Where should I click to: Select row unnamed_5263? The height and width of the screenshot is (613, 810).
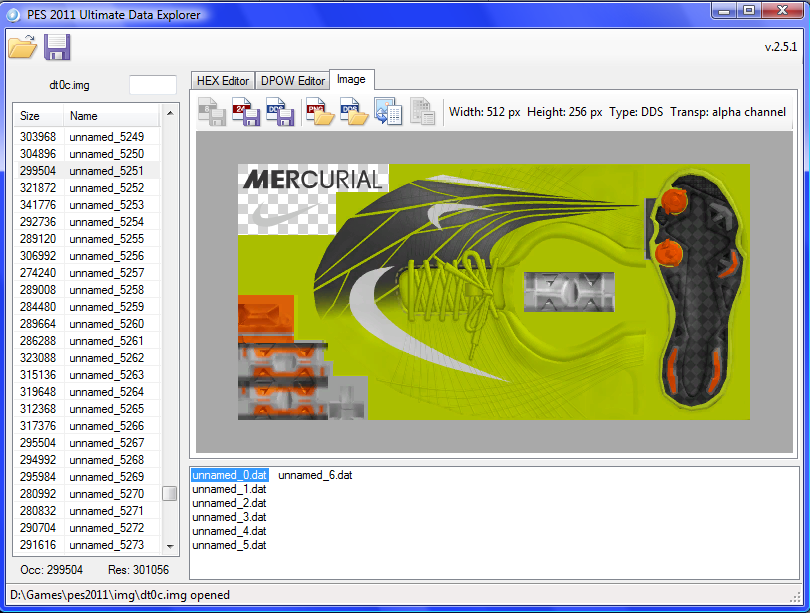click(87, 375)
